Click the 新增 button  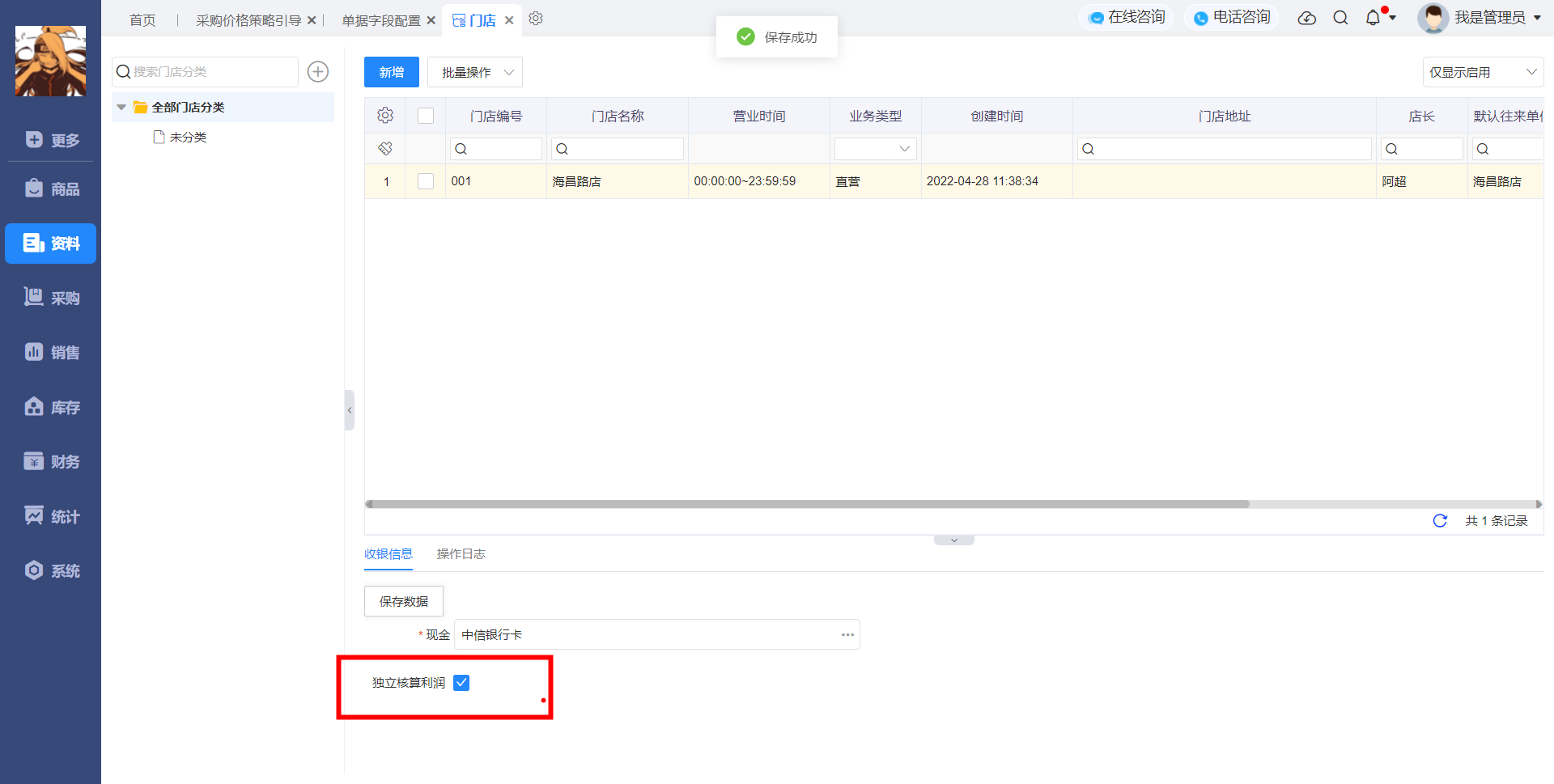392,72
